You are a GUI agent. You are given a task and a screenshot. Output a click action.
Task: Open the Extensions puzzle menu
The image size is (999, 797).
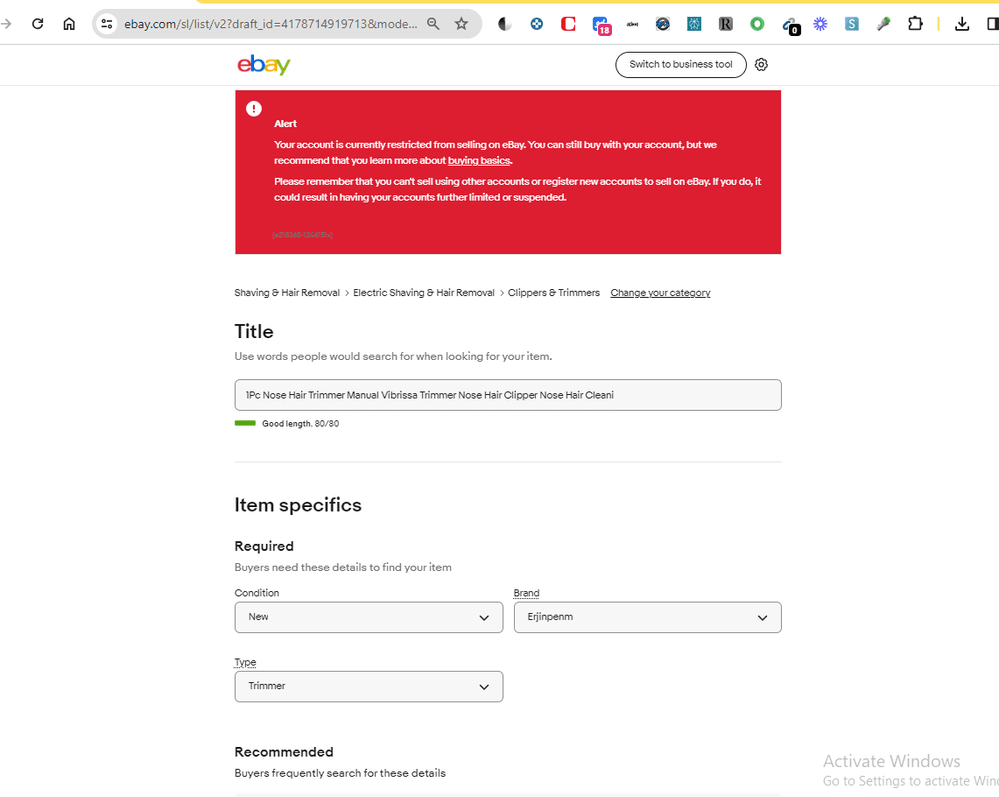(x=915, y=24)
